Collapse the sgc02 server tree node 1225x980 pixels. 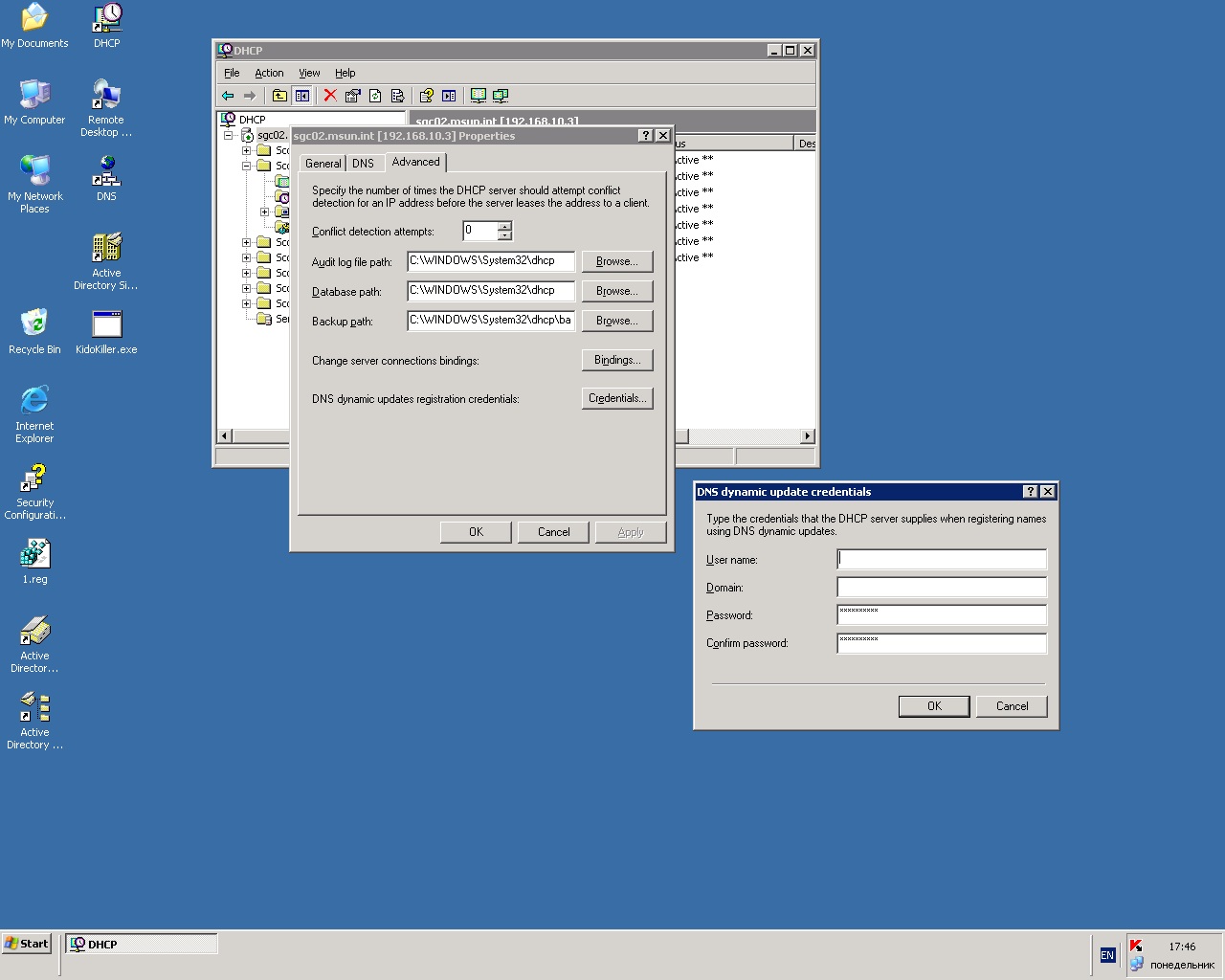pos(229,136)
